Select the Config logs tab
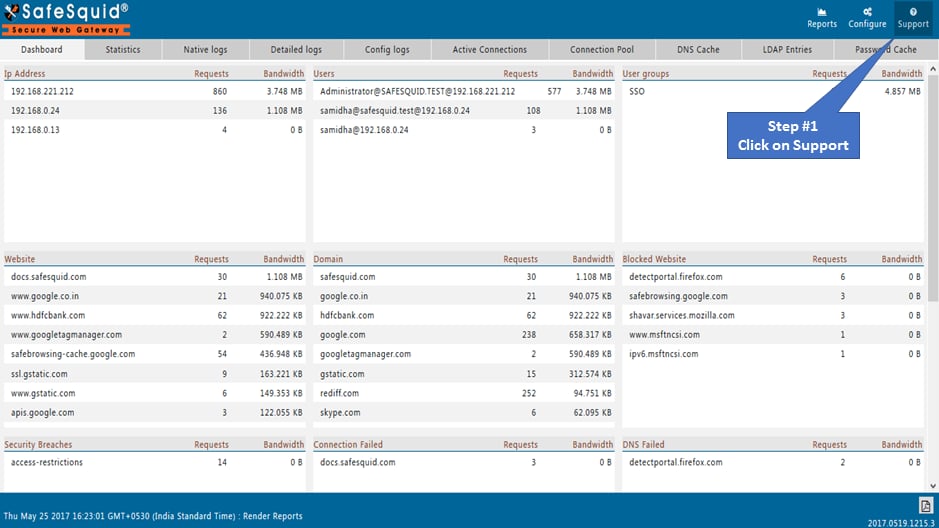The image size is (939, 528). tap(387, 50)
